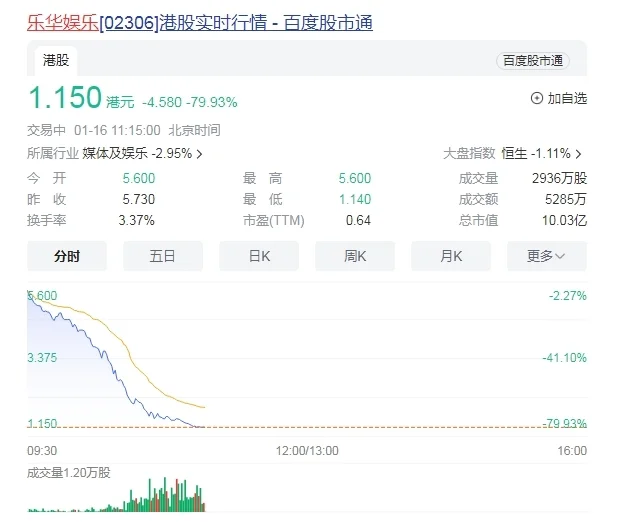Click the 百度股市通 badge button
The image size is (628, 524).
pos(533,61)
